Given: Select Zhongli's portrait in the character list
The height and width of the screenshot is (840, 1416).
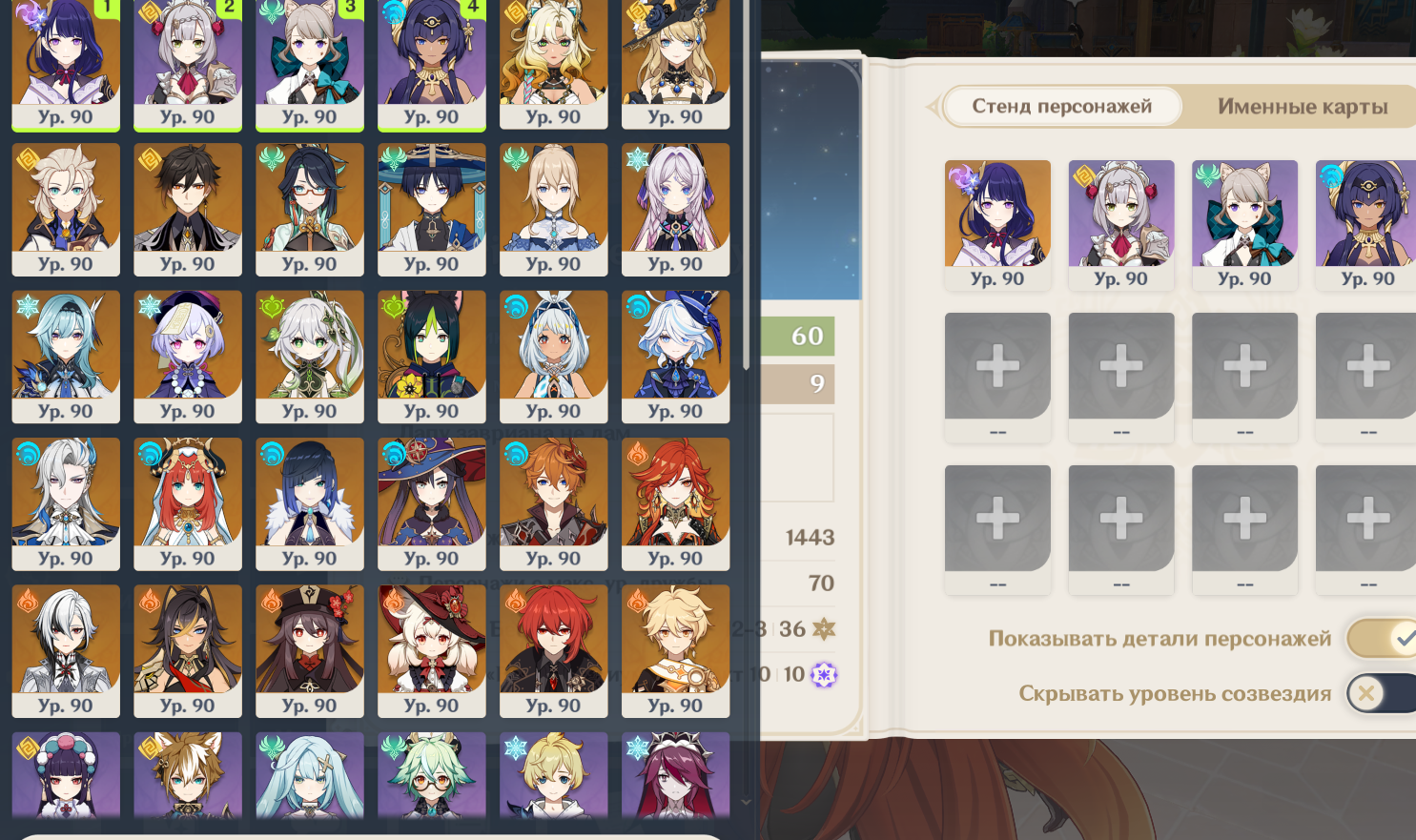Looking at the screenshot, I should (x=188, y=210).
